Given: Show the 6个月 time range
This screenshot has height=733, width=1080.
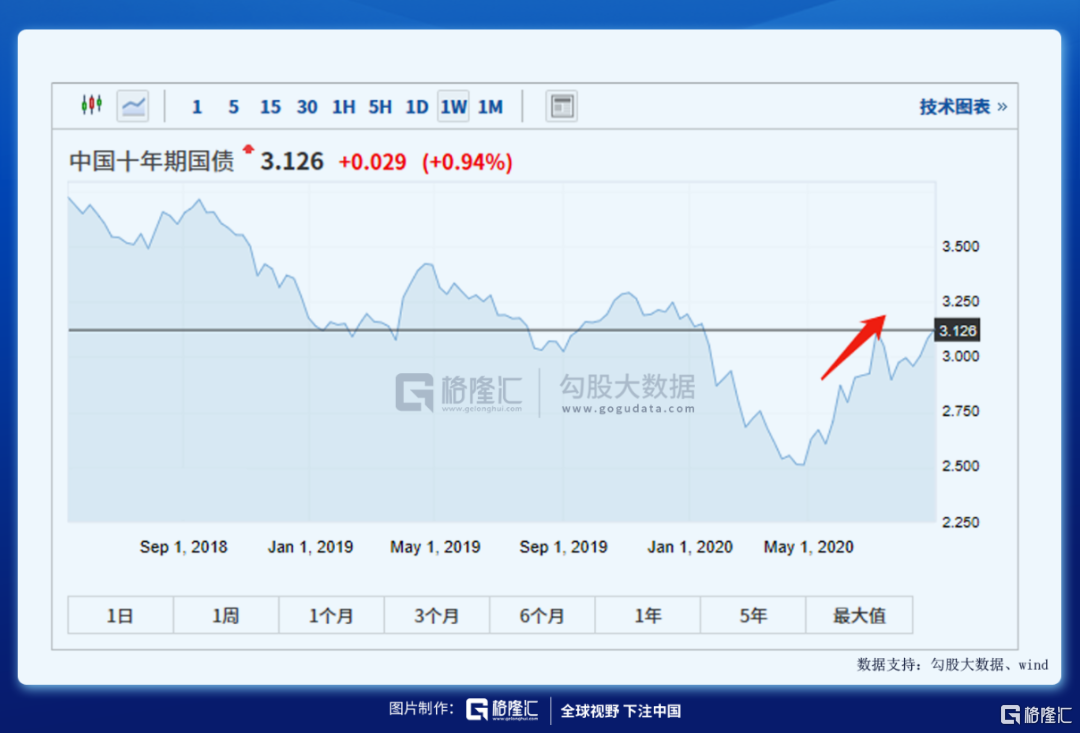Looking at the screenshot, I should pyautogui.click(x=542, y=615).
